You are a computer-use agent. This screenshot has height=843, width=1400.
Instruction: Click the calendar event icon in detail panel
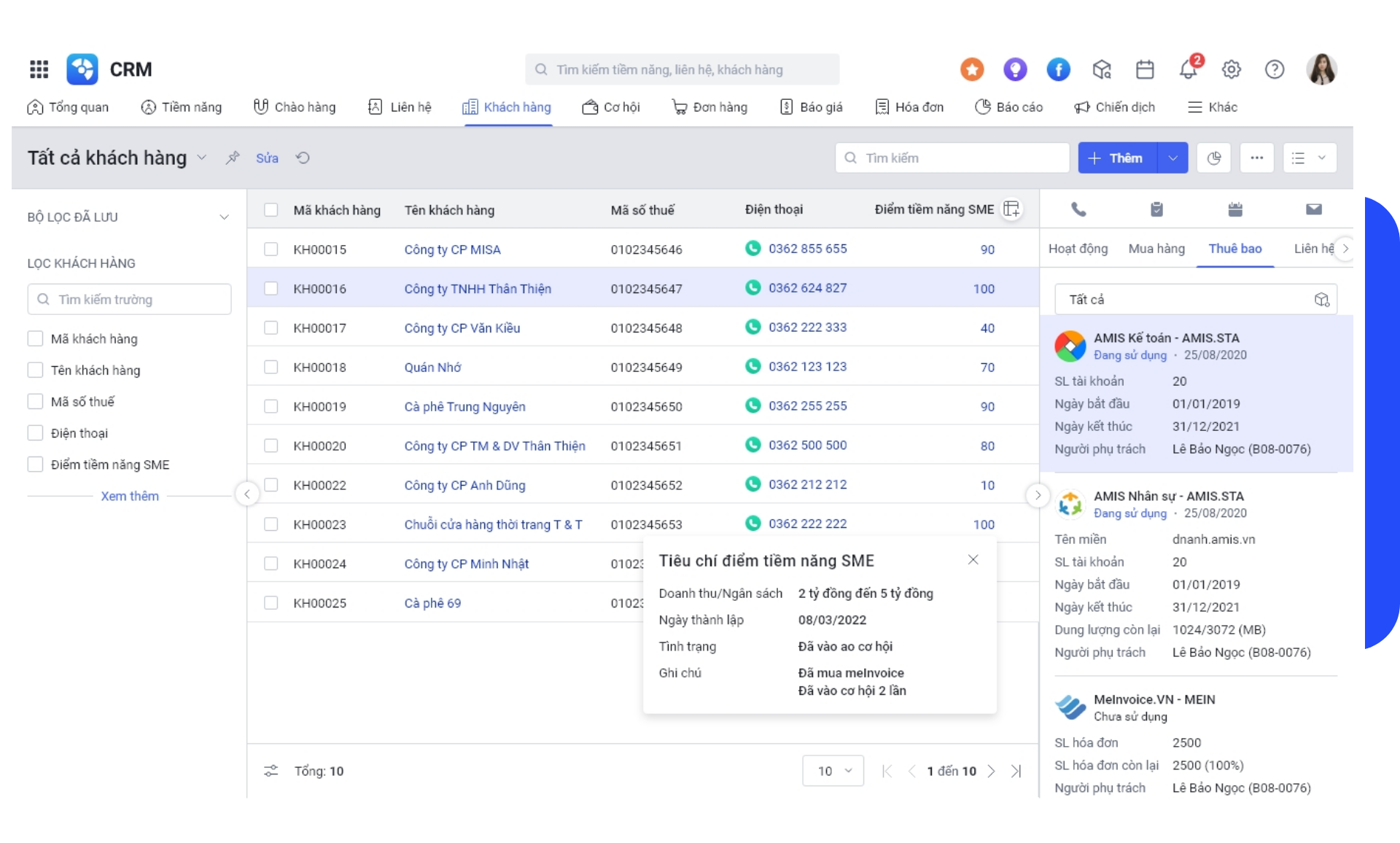[x=1235, y=209]
